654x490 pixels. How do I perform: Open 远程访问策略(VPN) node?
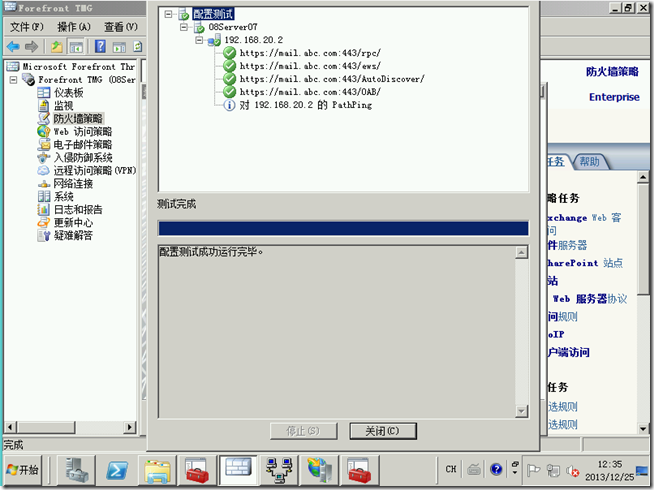[95, 170]
